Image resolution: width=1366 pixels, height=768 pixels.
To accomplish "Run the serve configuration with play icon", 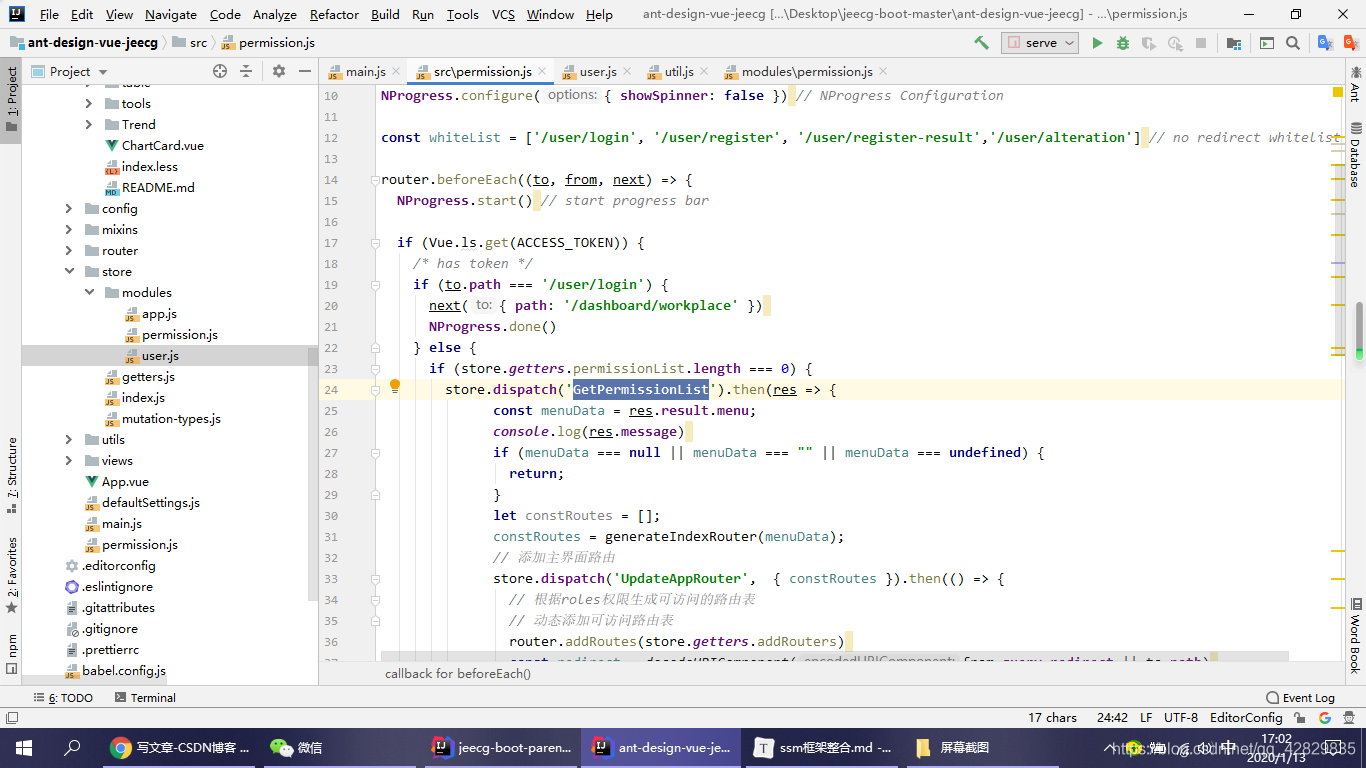I will (1097, 43).
